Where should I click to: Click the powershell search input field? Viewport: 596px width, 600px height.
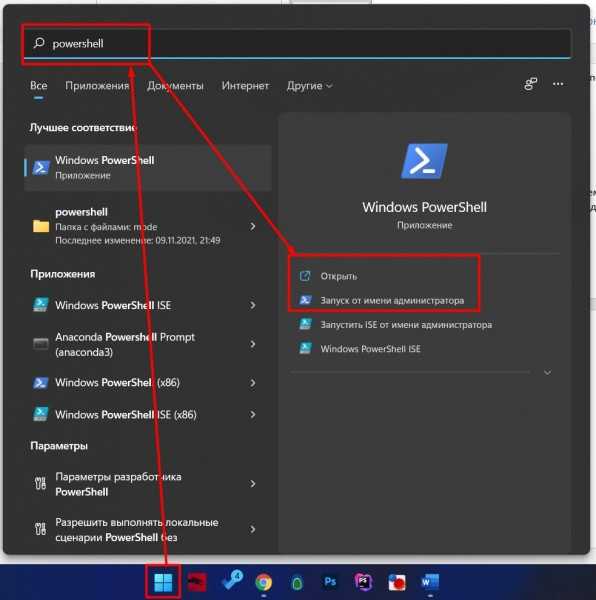(297, 43)
